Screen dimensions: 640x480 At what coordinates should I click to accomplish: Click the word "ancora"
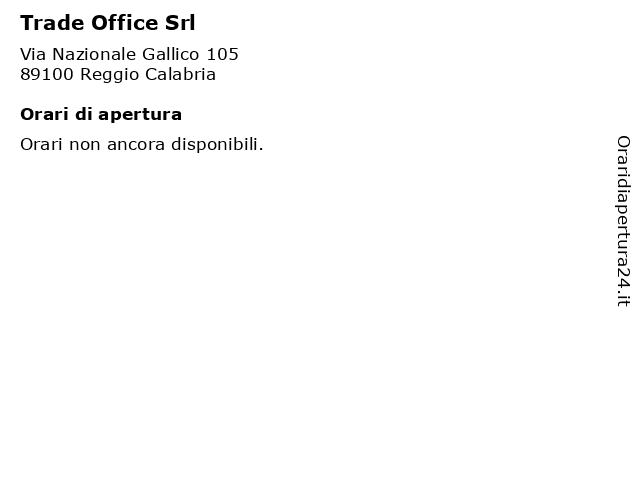tap(136, 146)
